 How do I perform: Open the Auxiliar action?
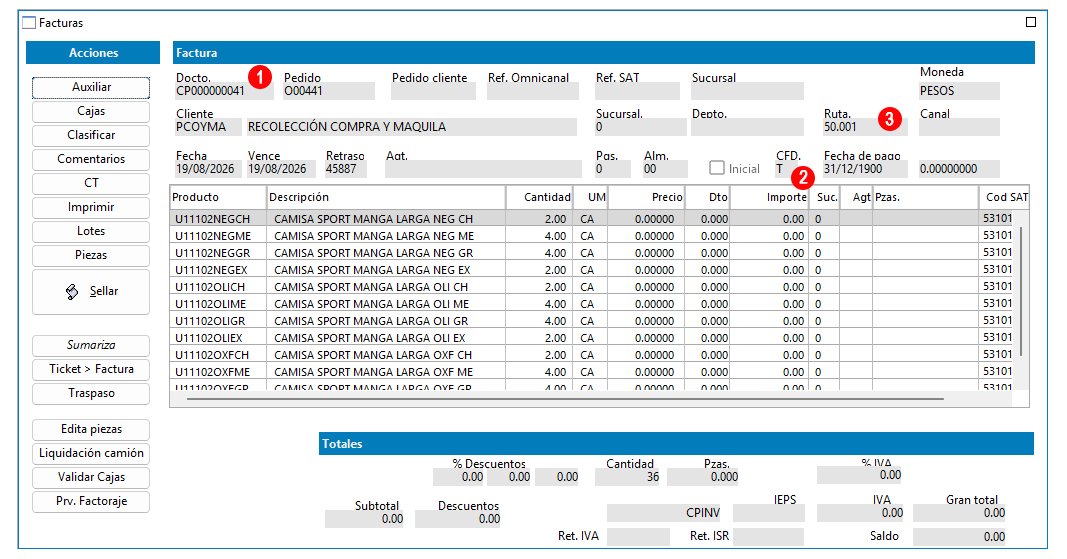click(x=91, y=87)
